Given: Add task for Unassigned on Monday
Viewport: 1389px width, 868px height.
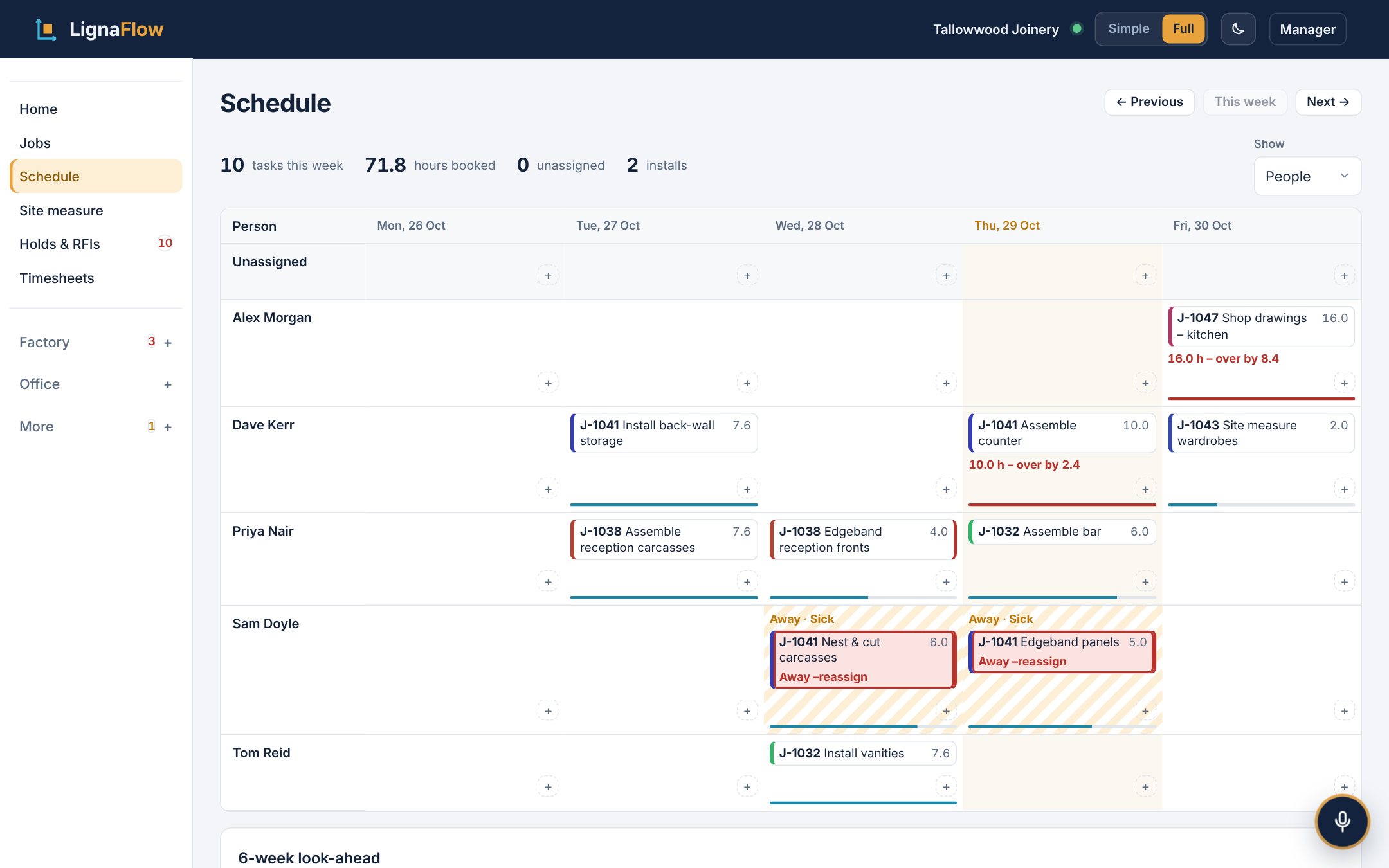Looking at the screenshot, I should (548, 276).
